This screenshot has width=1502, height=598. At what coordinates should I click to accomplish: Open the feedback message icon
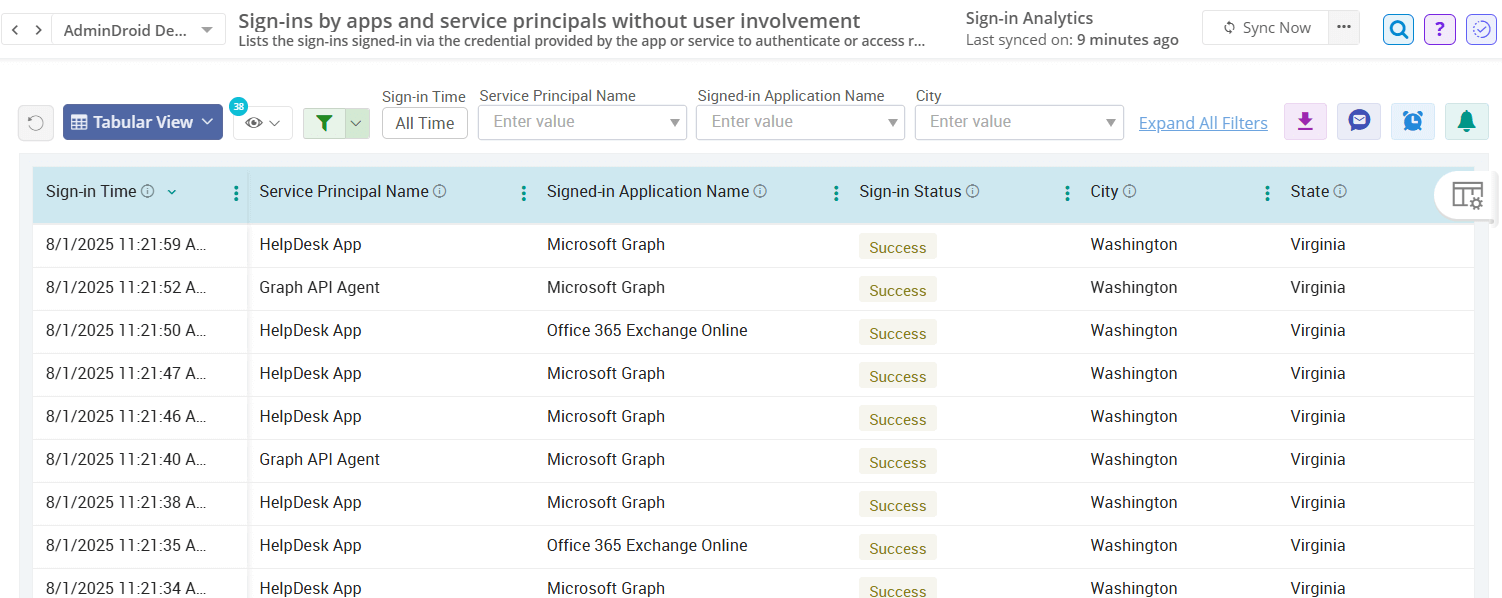tap(1358, 120)
